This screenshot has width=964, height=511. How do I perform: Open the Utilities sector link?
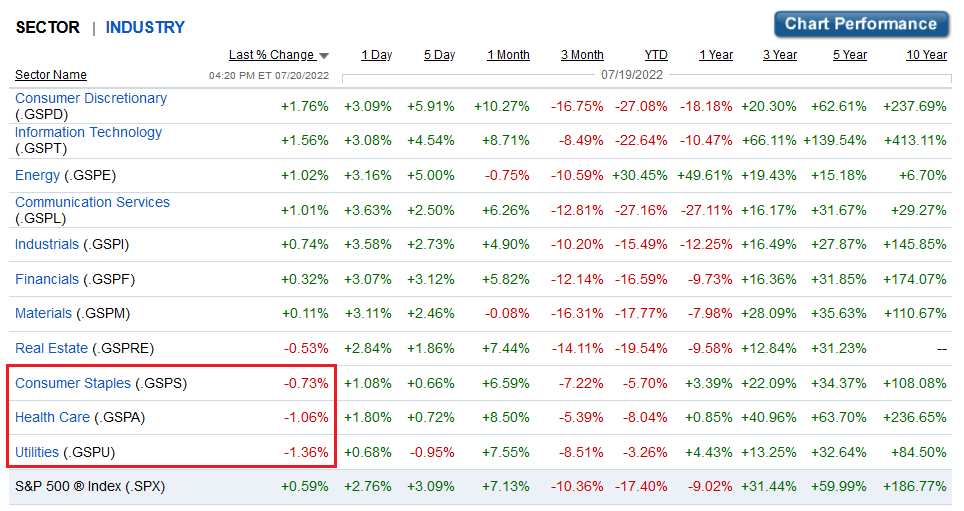37,453
